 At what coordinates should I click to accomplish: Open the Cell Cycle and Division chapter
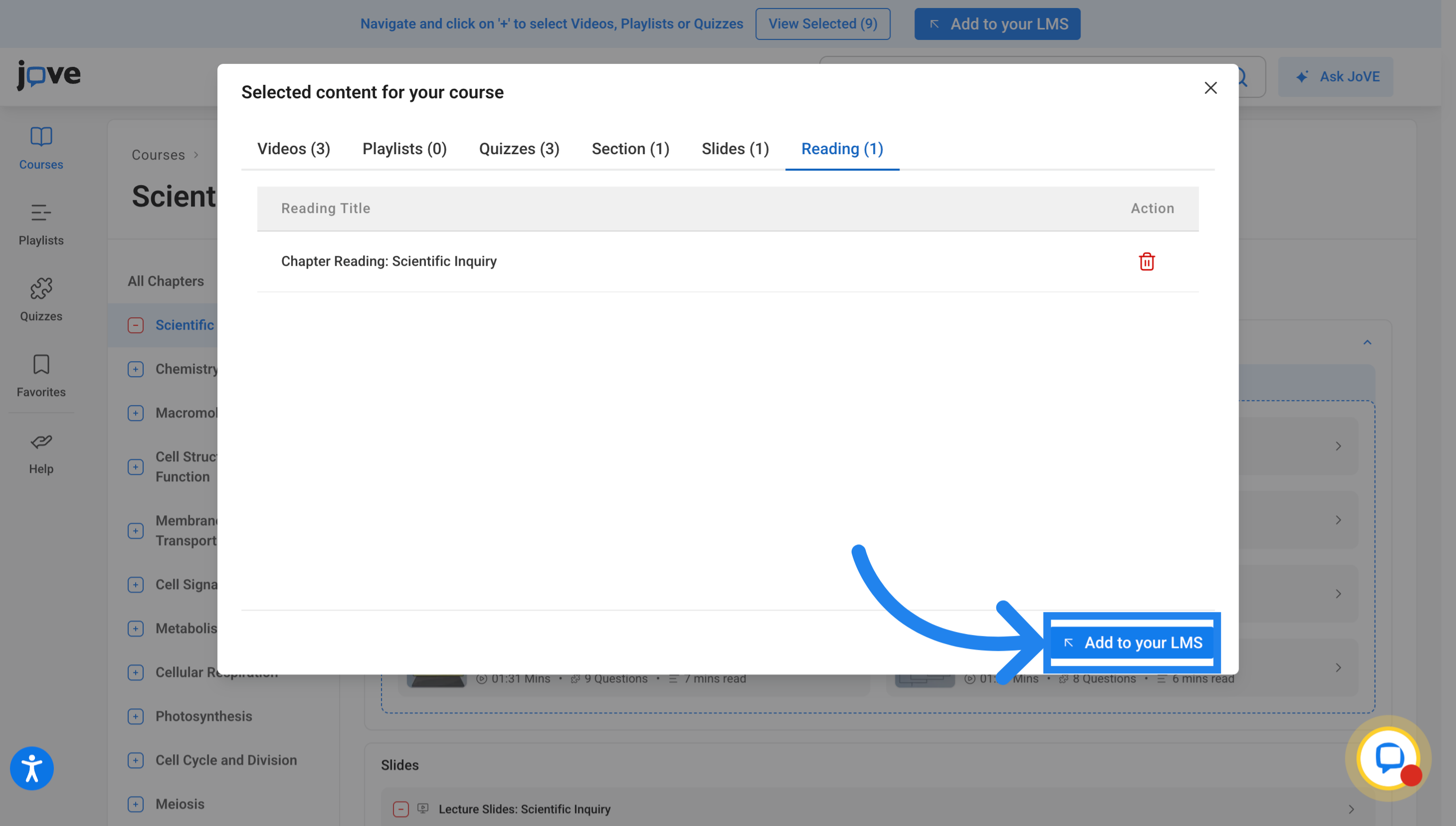226,760
